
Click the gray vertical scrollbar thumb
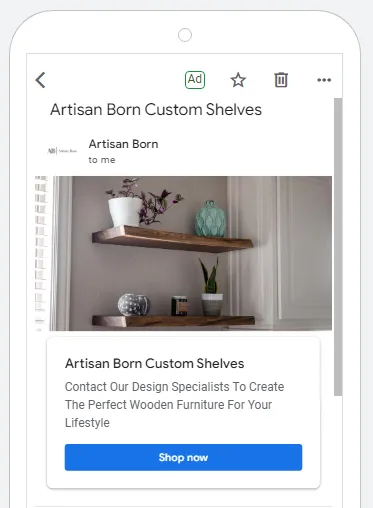[x=338, y=247]
